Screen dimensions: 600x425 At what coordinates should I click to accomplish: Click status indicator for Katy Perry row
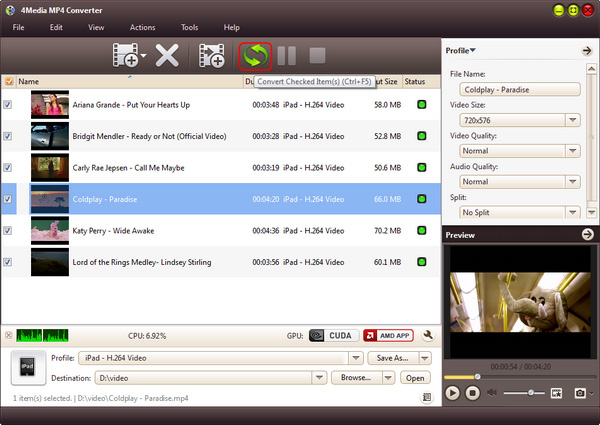[421, 230]
